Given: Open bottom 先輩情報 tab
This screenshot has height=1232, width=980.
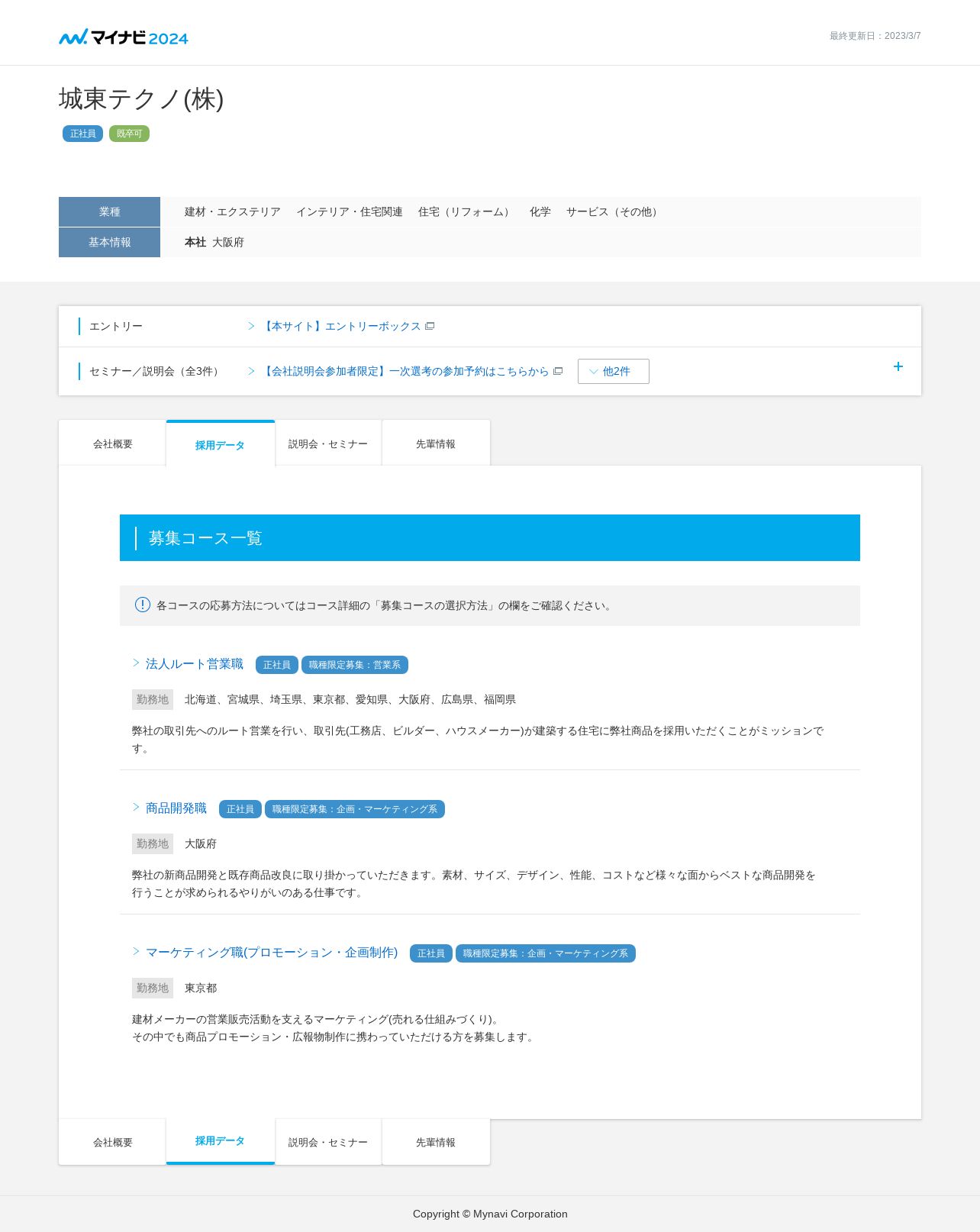Looking at the screenshot, I should tap(436, 1142).
